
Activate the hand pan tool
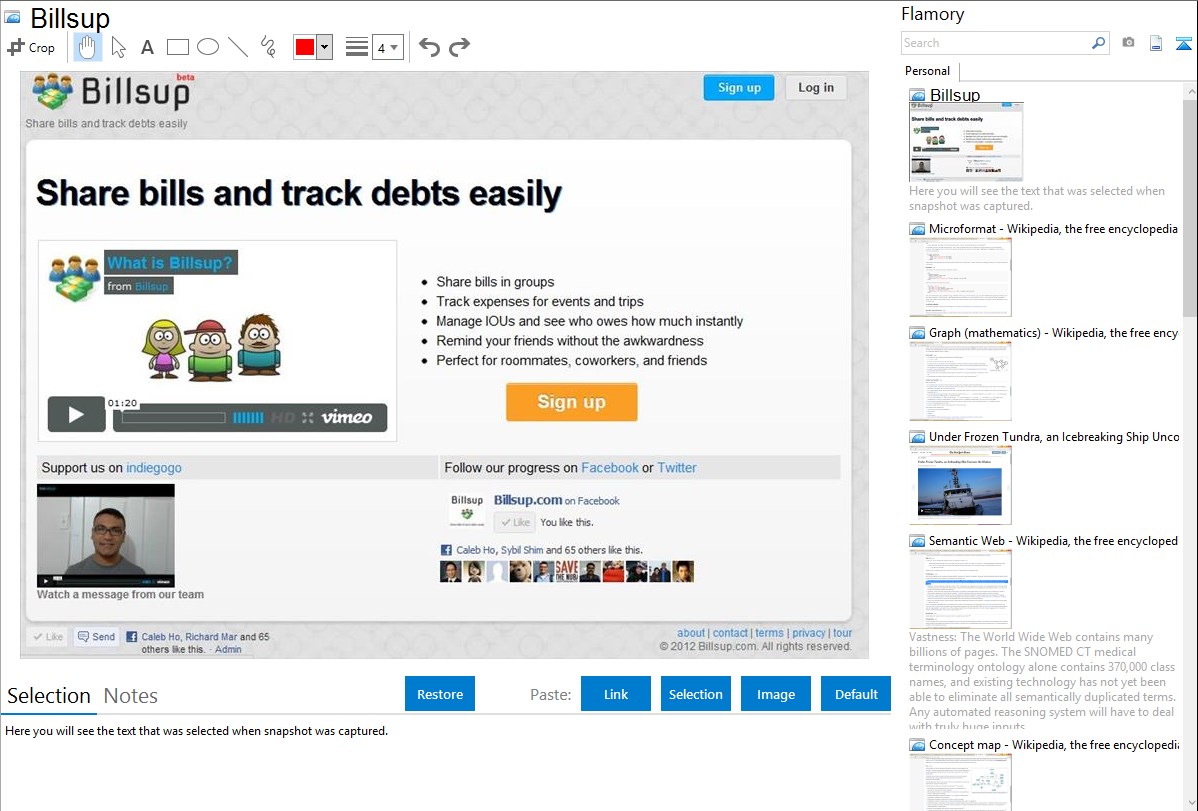pos(87,47)
